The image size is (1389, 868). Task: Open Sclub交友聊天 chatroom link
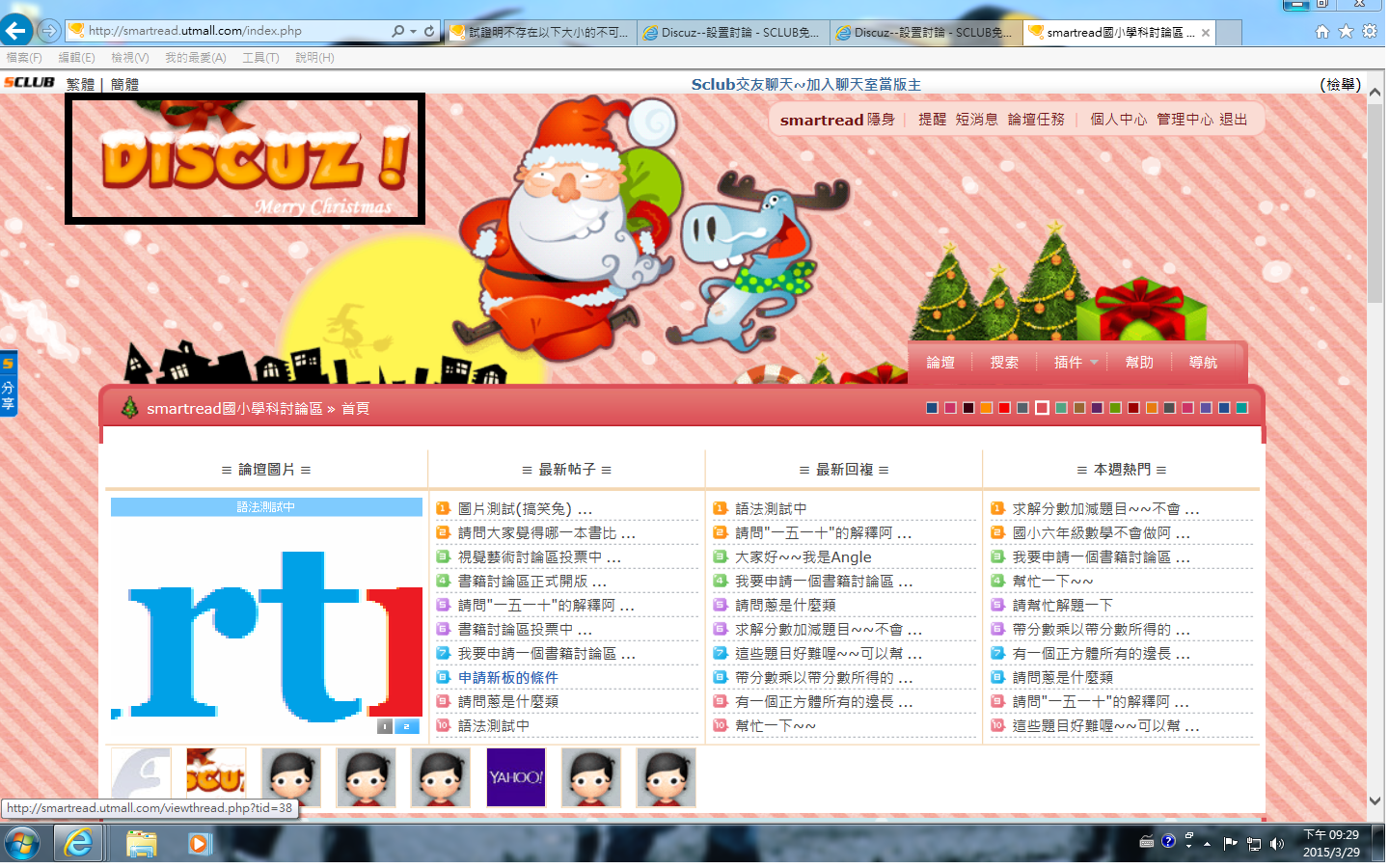pyautogui.click(x=805, y=84)
